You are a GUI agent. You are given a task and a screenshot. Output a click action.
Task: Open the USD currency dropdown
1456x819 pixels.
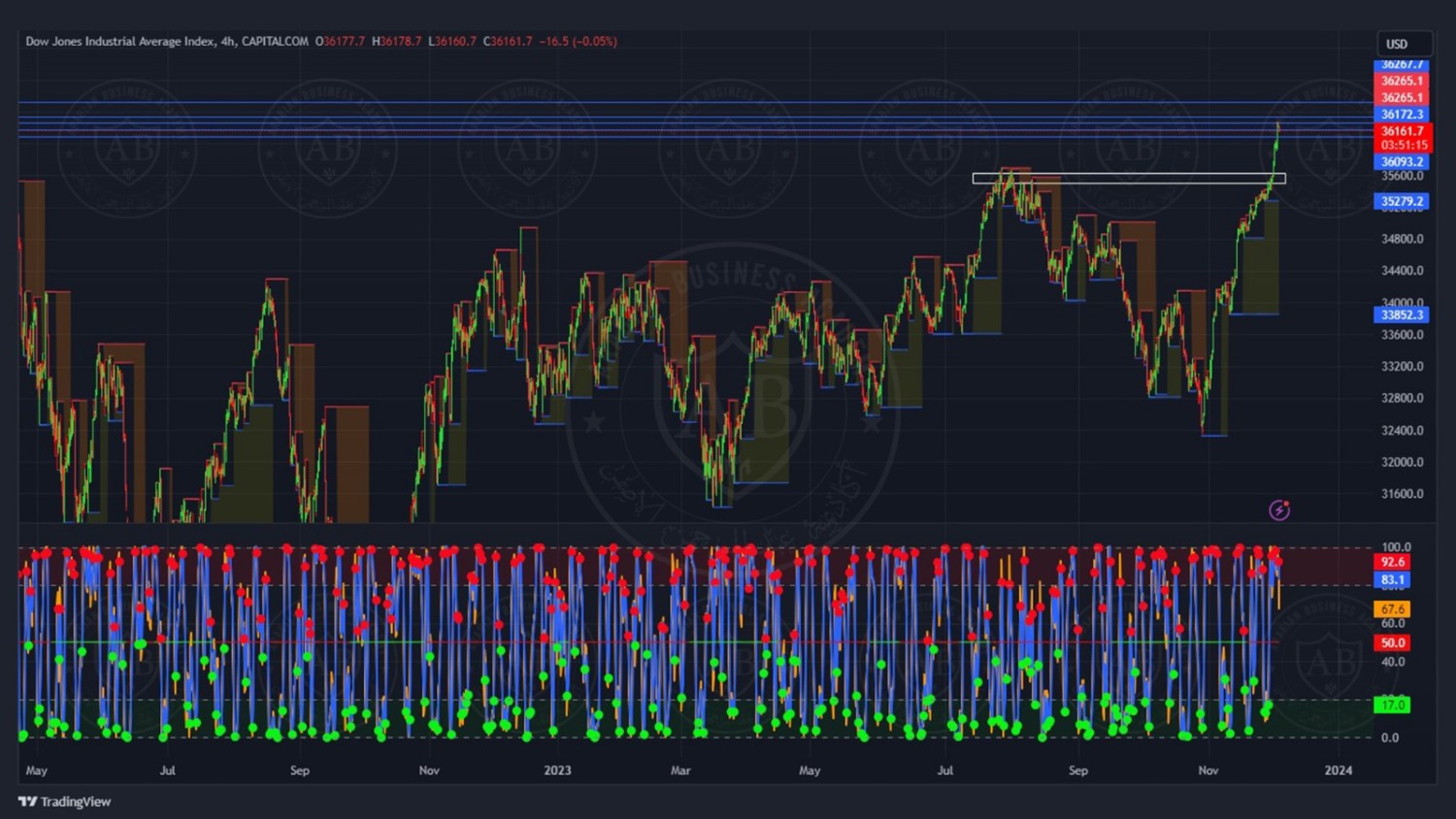coord(1403,44)
